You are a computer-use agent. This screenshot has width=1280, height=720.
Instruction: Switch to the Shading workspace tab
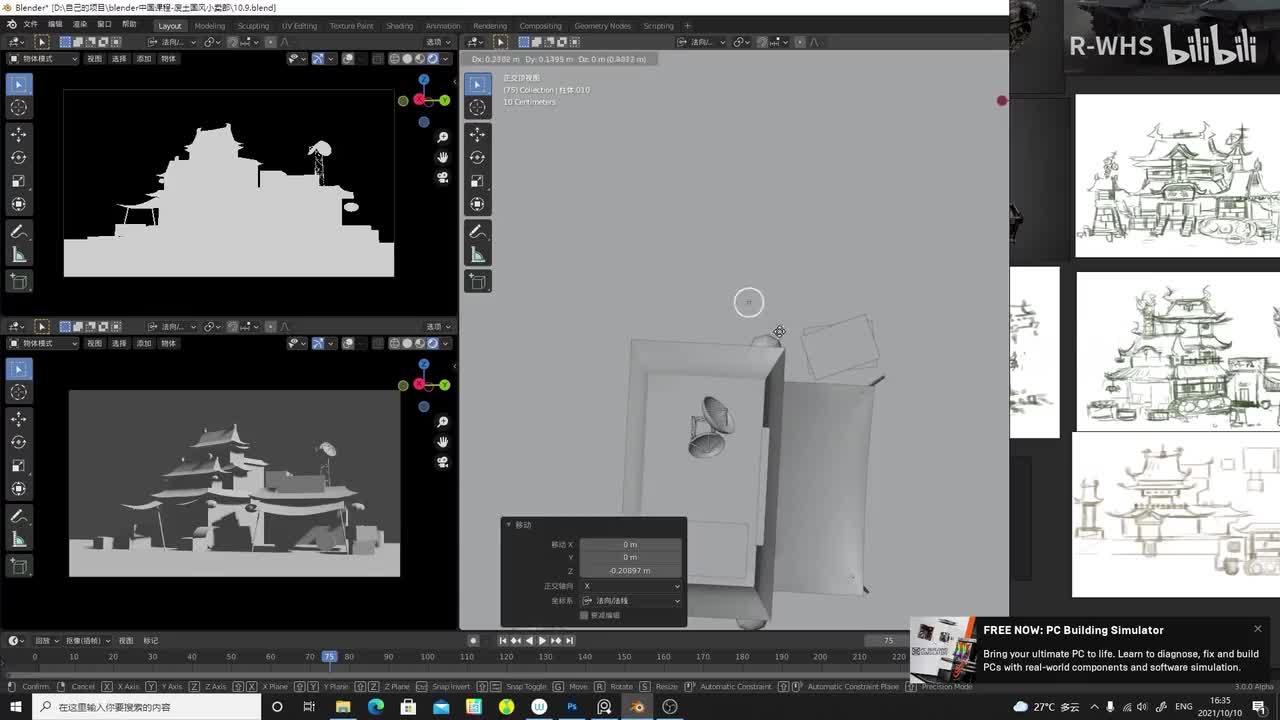pos(399,26)
